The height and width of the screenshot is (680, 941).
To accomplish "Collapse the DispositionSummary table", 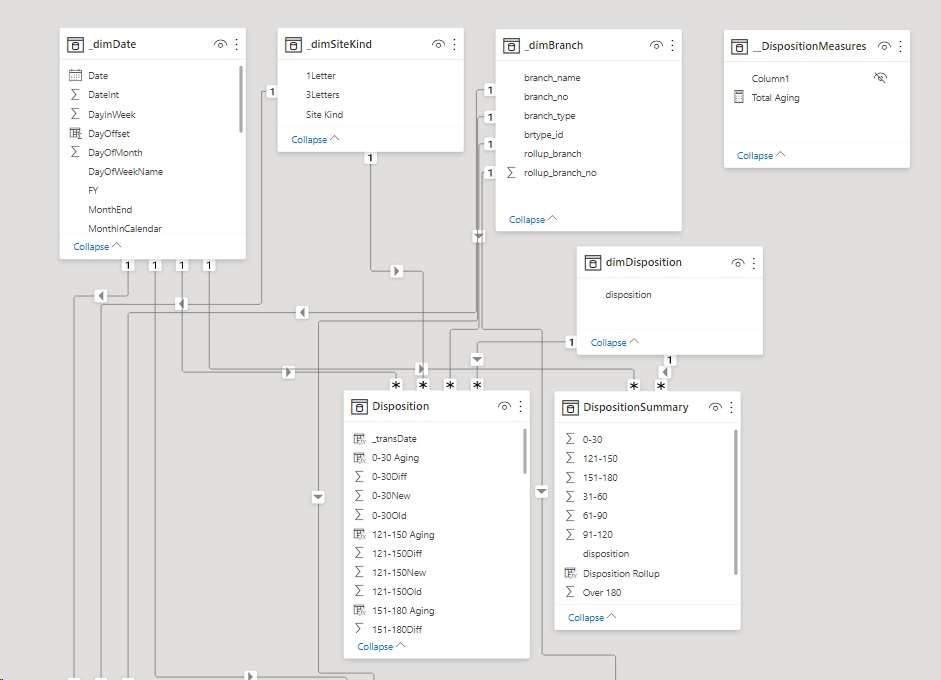I will pos(591,618).
